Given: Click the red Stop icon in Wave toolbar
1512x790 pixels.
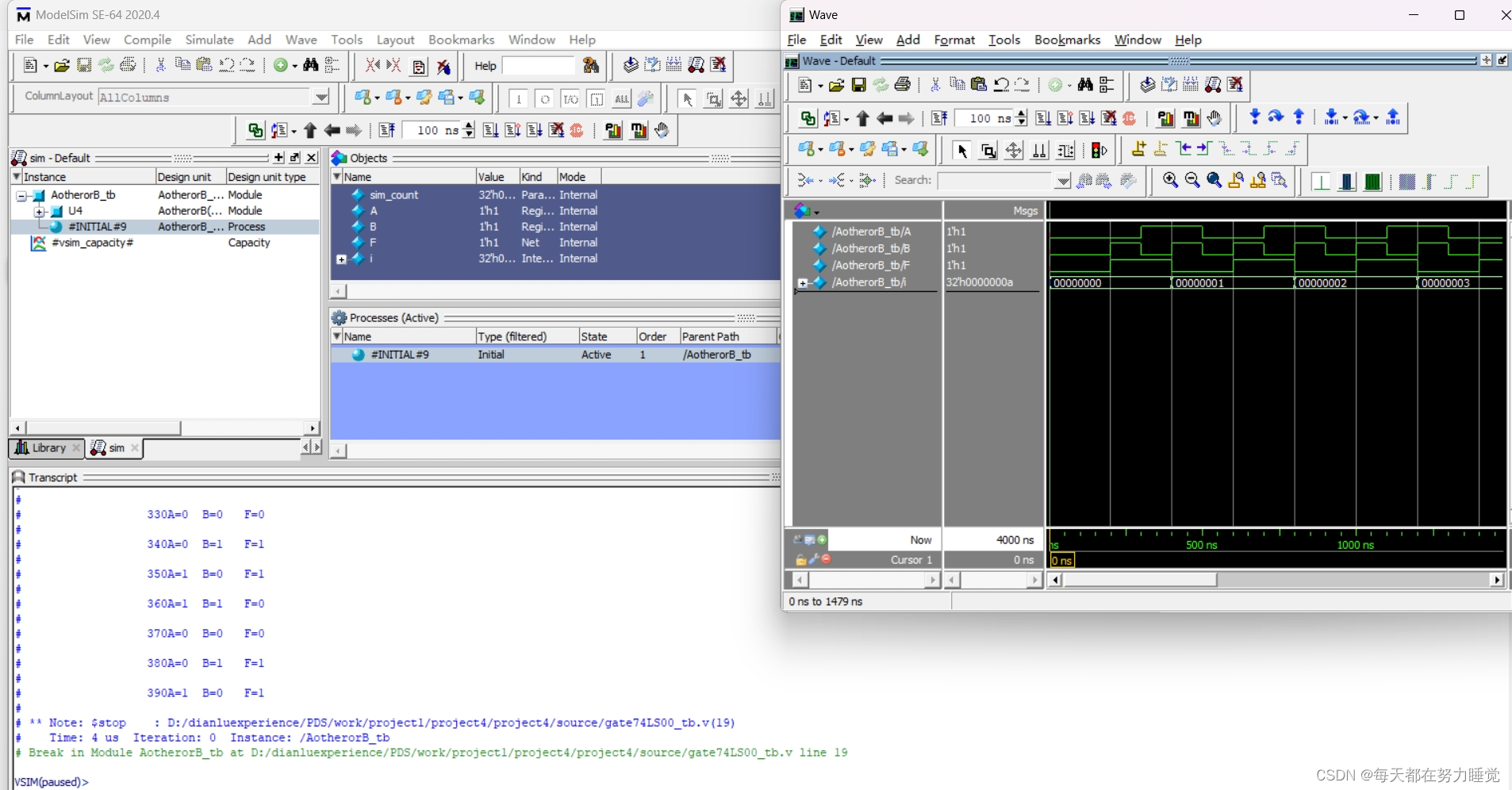Looking at the screenshot, I should (1130, 118).
